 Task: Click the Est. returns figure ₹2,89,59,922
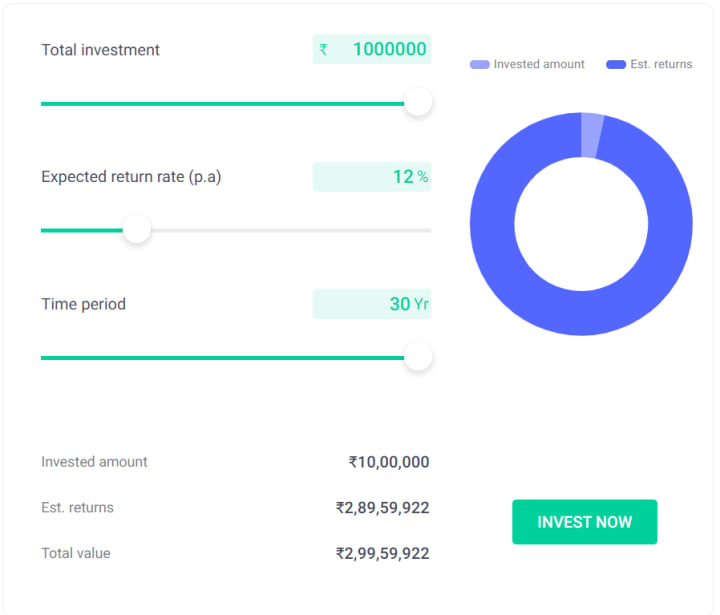(383, 508)
